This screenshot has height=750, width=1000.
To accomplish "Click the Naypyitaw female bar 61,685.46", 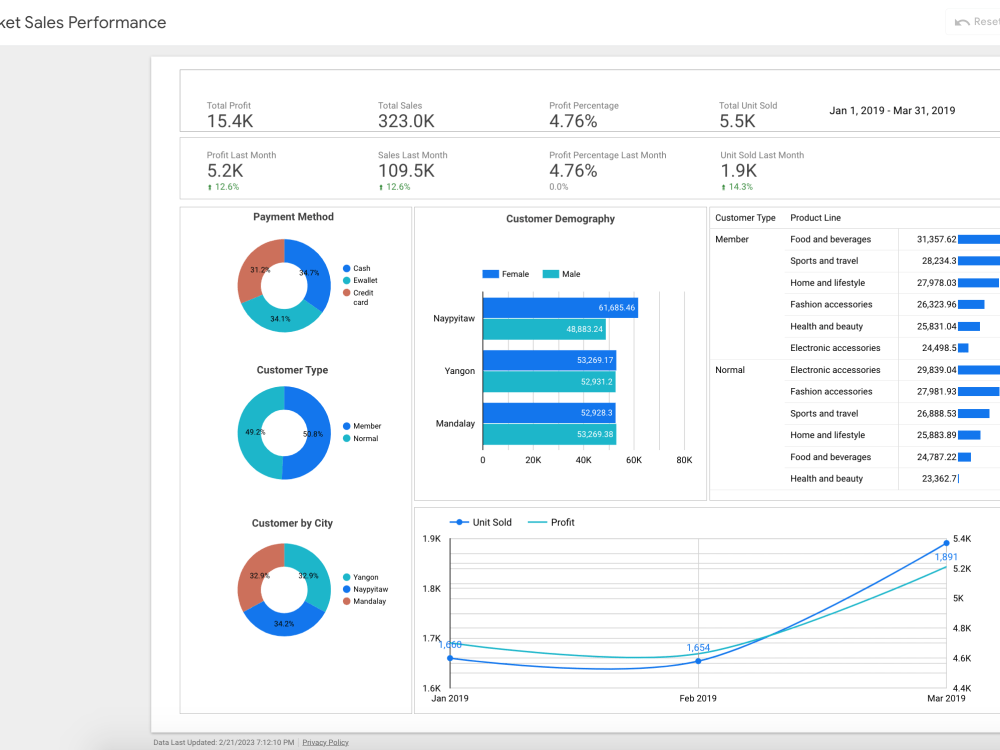I will pyautogui.click(x=560, y=307).
